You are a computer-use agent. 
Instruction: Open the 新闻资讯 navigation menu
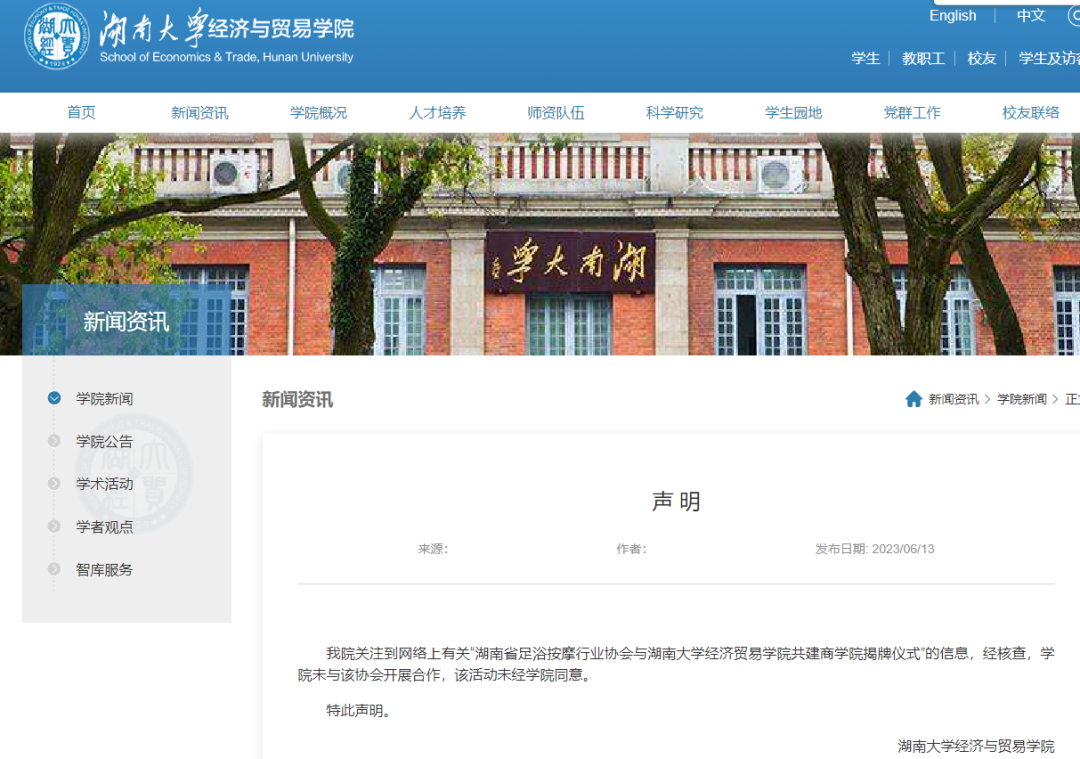click(x=199, y=112)
